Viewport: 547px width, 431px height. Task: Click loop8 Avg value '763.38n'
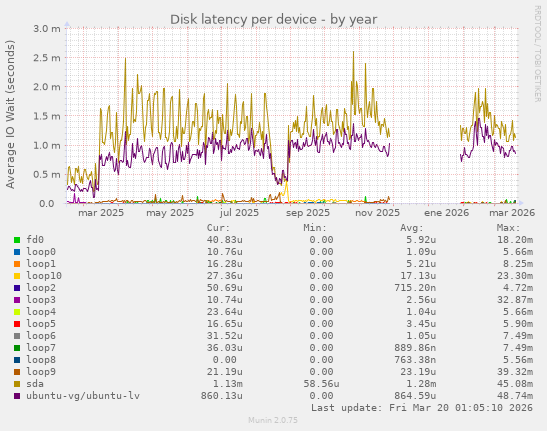tap(415, 359)
